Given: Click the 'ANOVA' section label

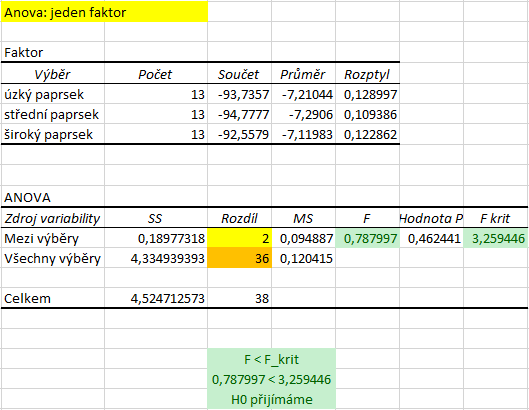Looking at the screenshot, I should pyautogui.click(x=53, y=197).
